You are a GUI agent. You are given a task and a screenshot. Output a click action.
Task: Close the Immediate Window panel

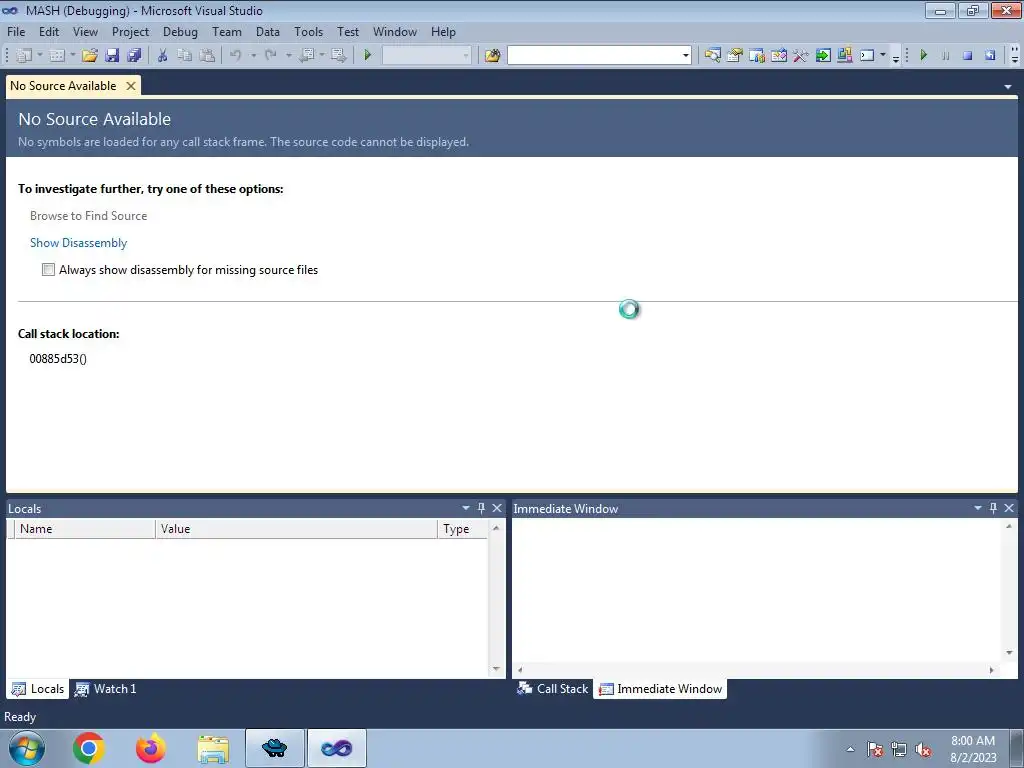coord(1009,508)
